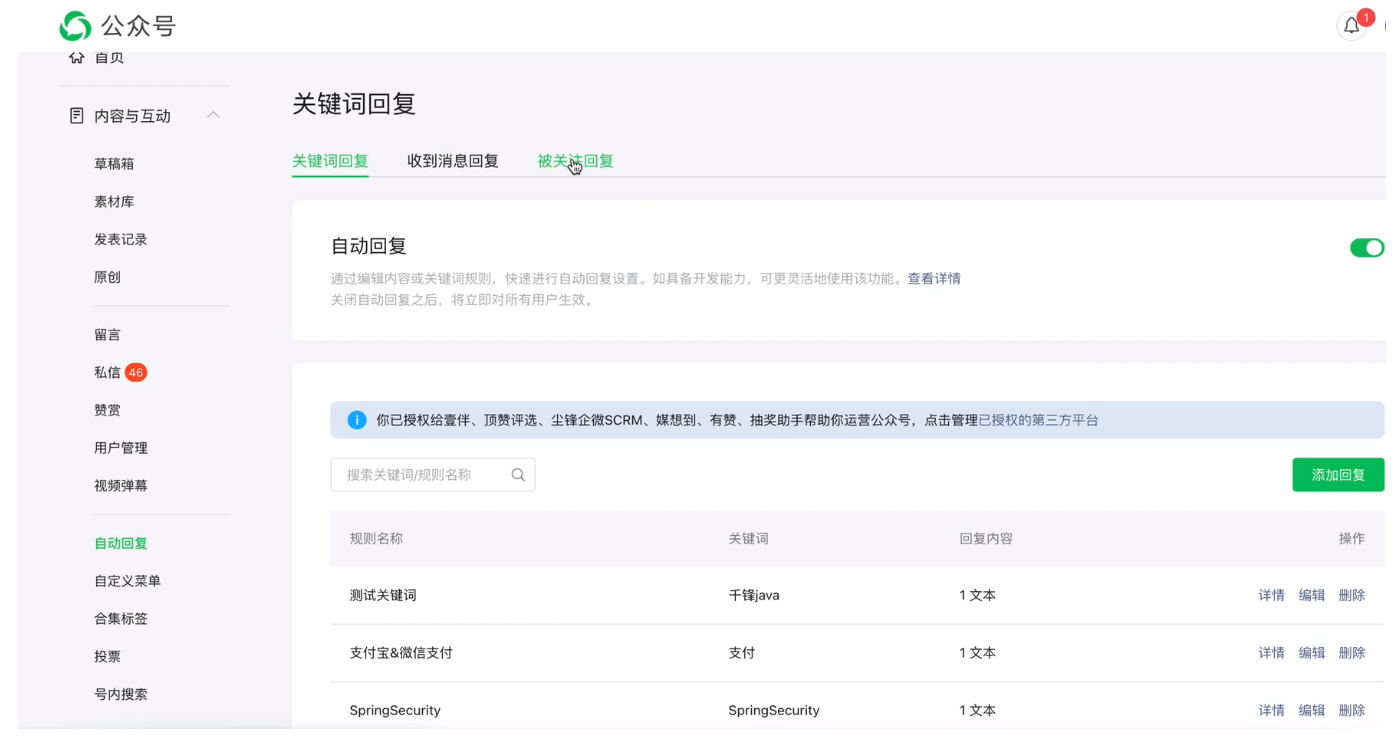This screenshot has width=1397, height=736.
Task: Switch to the 收到消息回复 tab
Action: 452,161
